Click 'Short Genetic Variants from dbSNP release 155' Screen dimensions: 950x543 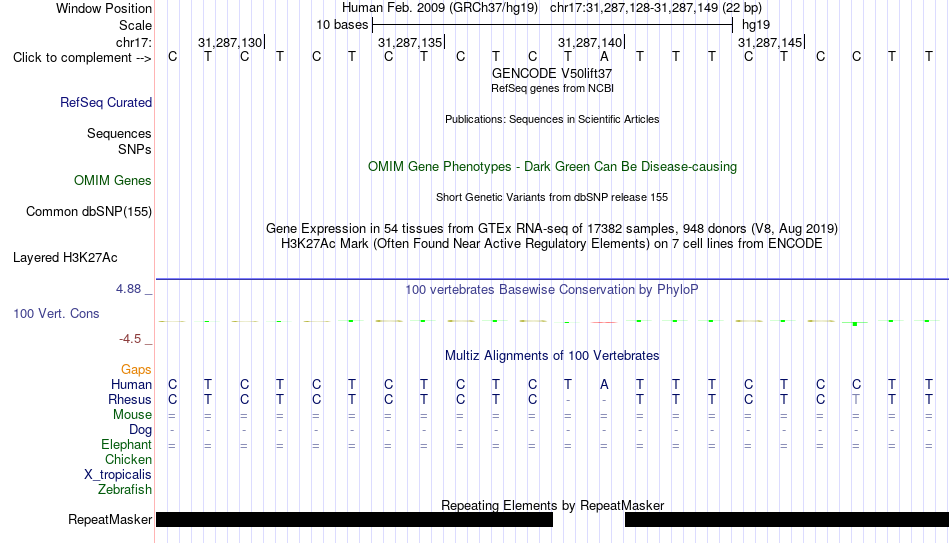coord(552,198)
